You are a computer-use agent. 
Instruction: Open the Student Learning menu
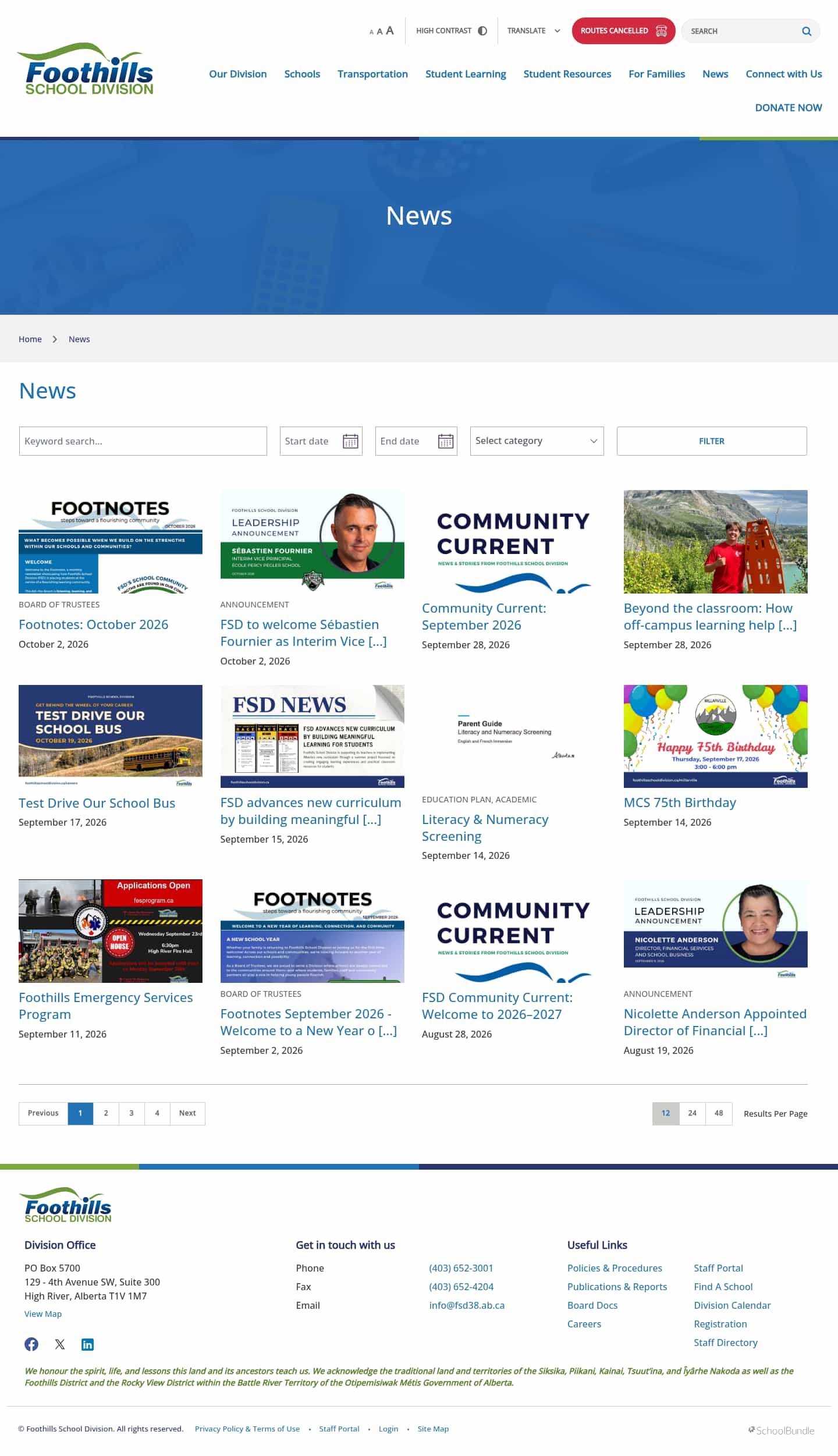pyautogui.click(x=466, y=74)
